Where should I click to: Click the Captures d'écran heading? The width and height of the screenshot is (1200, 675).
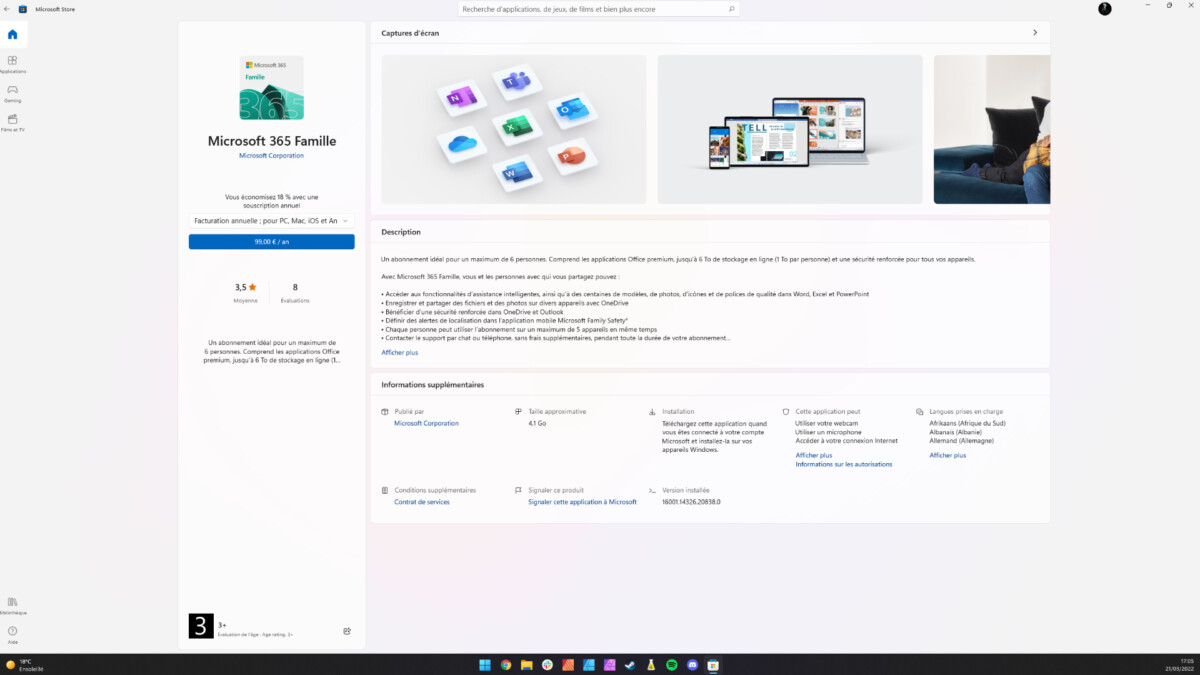(x=410, y=33)
